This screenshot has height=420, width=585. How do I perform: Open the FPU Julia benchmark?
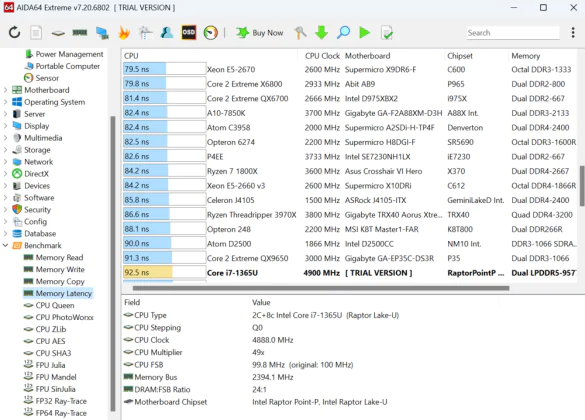pos(44,365)
